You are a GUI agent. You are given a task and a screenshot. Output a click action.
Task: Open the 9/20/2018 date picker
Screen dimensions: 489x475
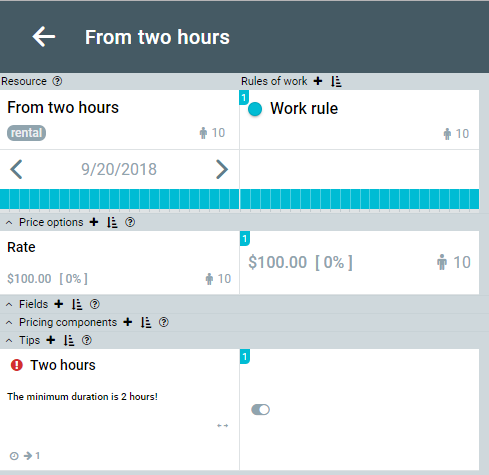pos(119,169)
